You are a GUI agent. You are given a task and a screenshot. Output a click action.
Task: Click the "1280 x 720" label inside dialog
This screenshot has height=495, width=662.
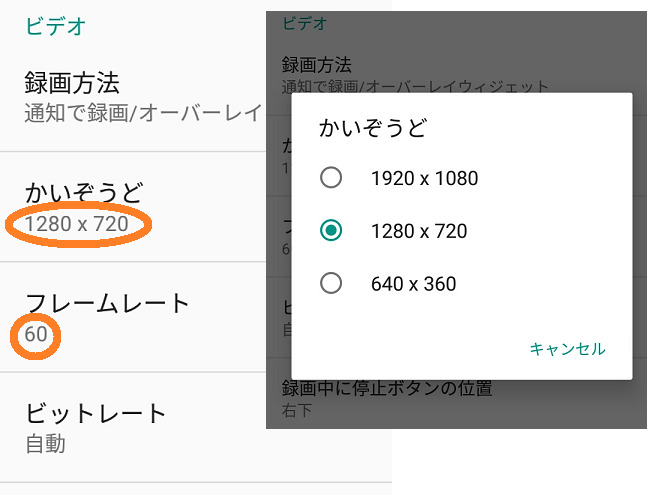pos(418,231)
